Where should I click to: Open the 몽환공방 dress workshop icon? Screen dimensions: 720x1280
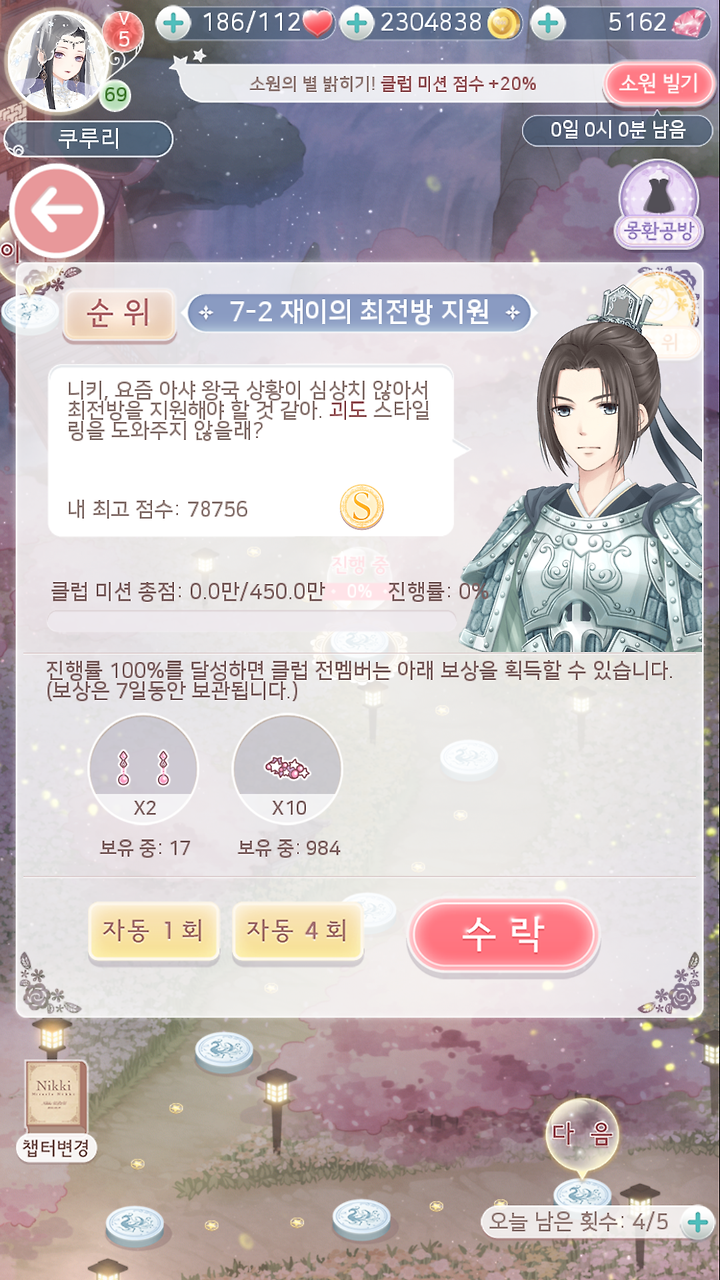(x=659, y=204)
